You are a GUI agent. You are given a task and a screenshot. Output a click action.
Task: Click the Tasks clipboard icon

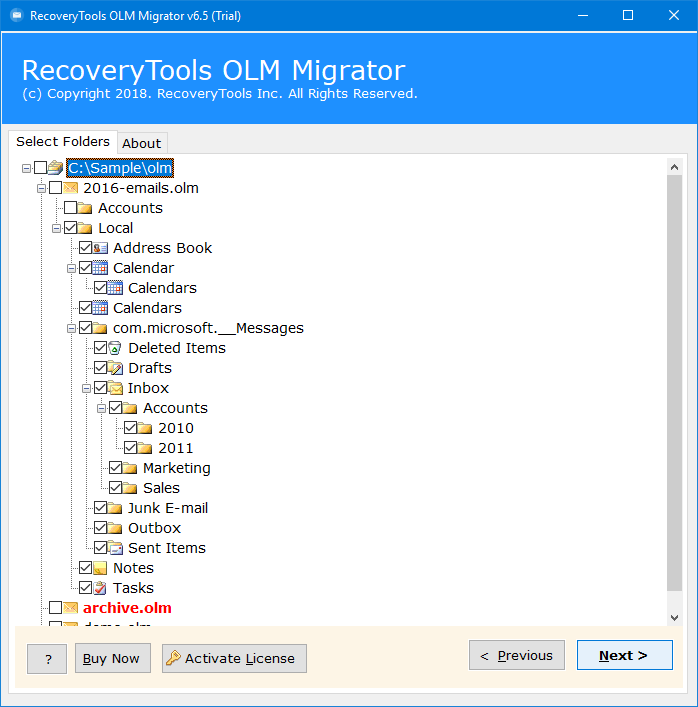[x=100, y=588]
